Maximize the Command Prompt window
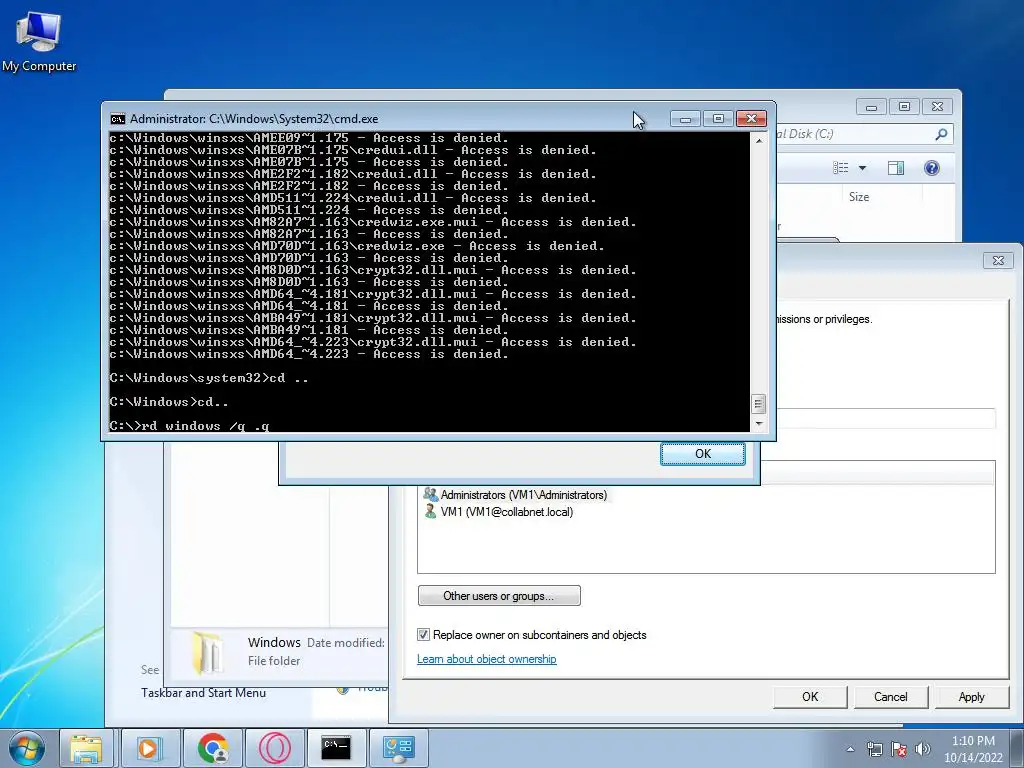 (x=718, y=118)
